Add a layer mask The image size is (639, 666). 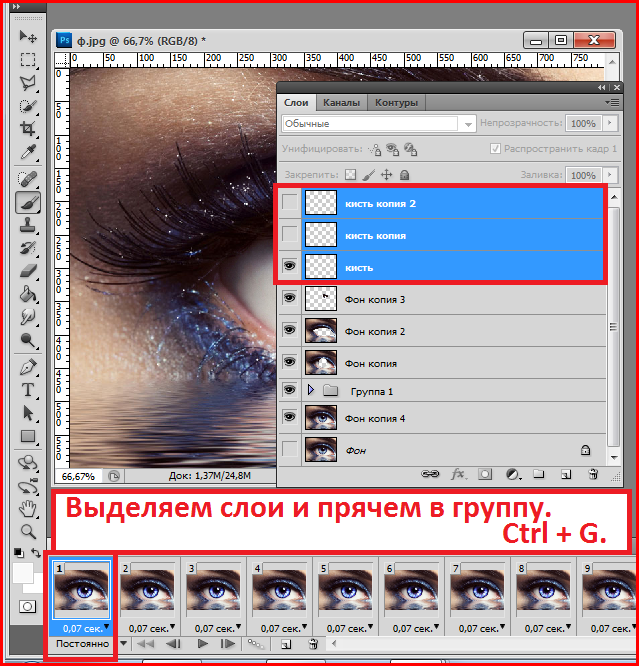(485, 474)
